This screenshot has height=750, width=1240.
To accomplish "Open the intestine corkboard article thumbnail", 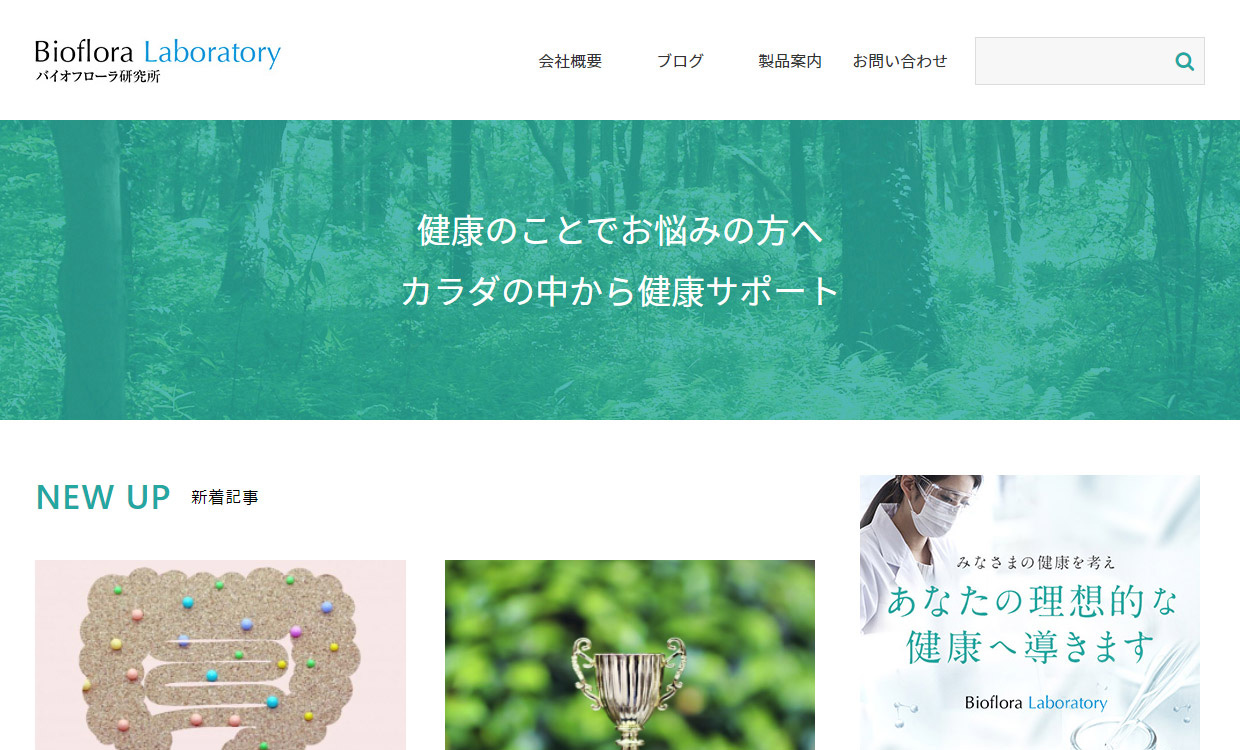I will pos(220,655).
